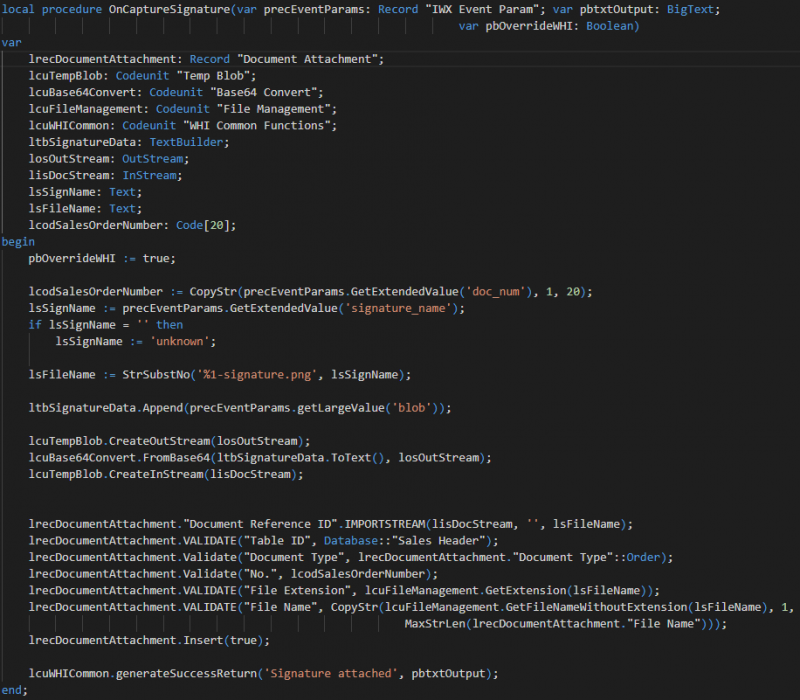Click the Order enum value
This screenshot has height=700, width=800.
[x=643, y=558]
